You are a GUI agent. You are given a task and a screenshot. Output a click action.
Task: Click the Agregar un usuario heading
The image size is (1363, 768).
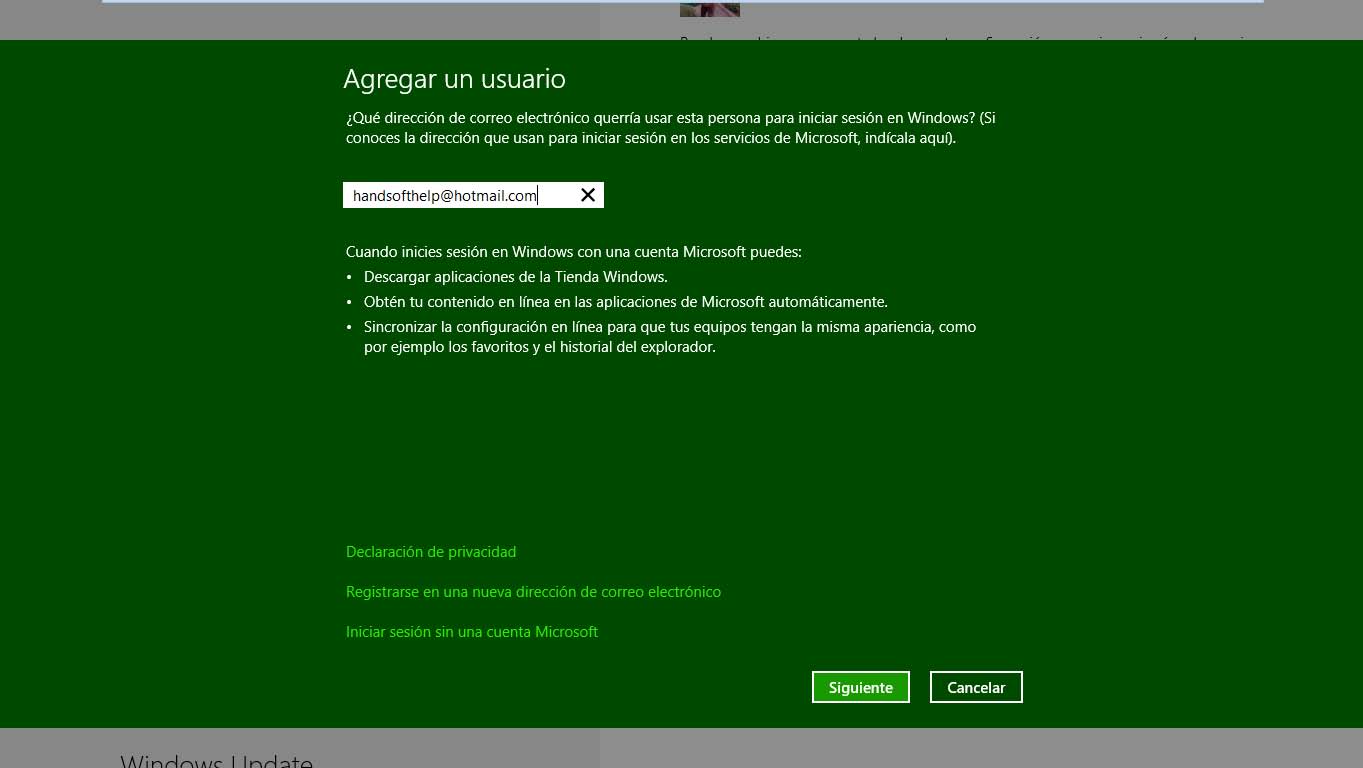tap(454, 79)
